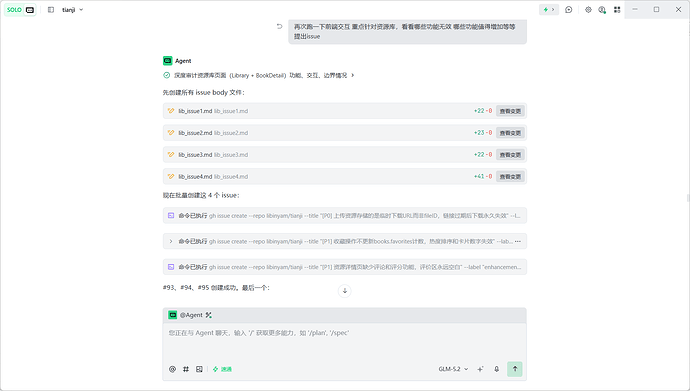Click the SOLO logo mode switch
The width and height of the screenshot is (690, 391).
coord(20,10)
